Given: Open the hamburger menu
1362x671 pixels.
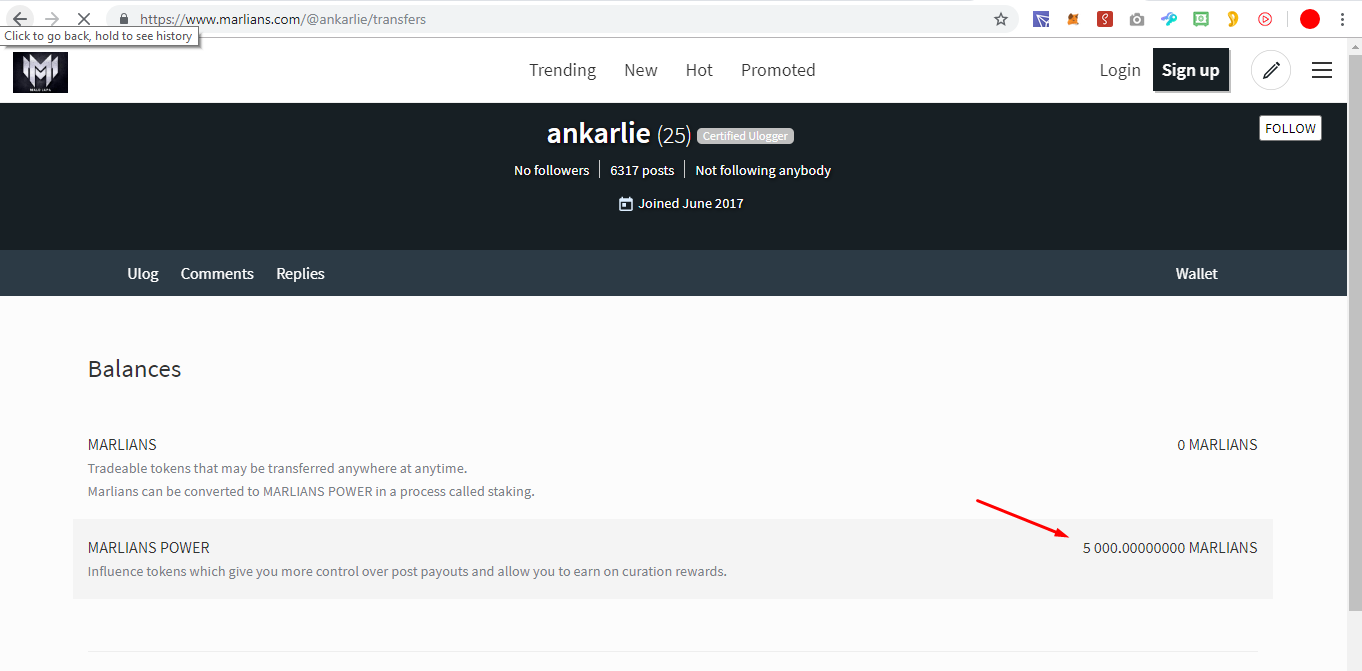Looking at the screenshot, I should click(x=1322, y=70).
